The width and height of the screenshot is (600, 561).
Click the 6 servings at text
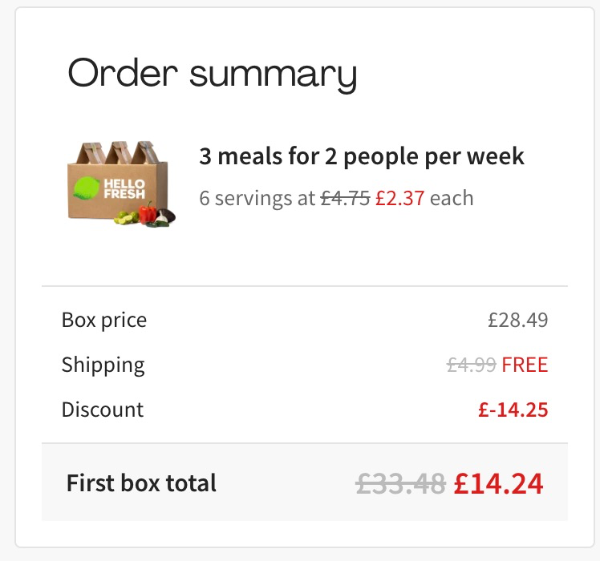tap(257, 198)
